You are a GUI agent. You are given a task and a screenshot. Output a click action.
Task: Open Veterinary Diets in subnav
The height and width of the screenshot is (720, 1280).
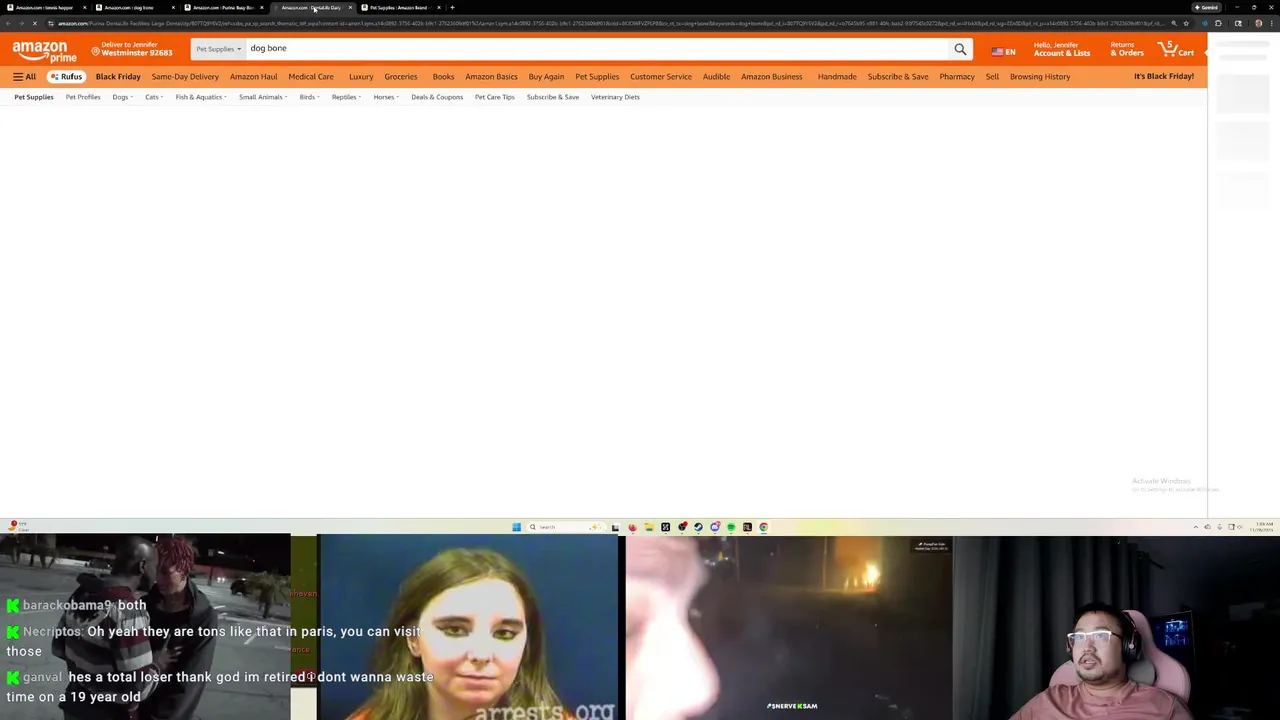point(615,97)
